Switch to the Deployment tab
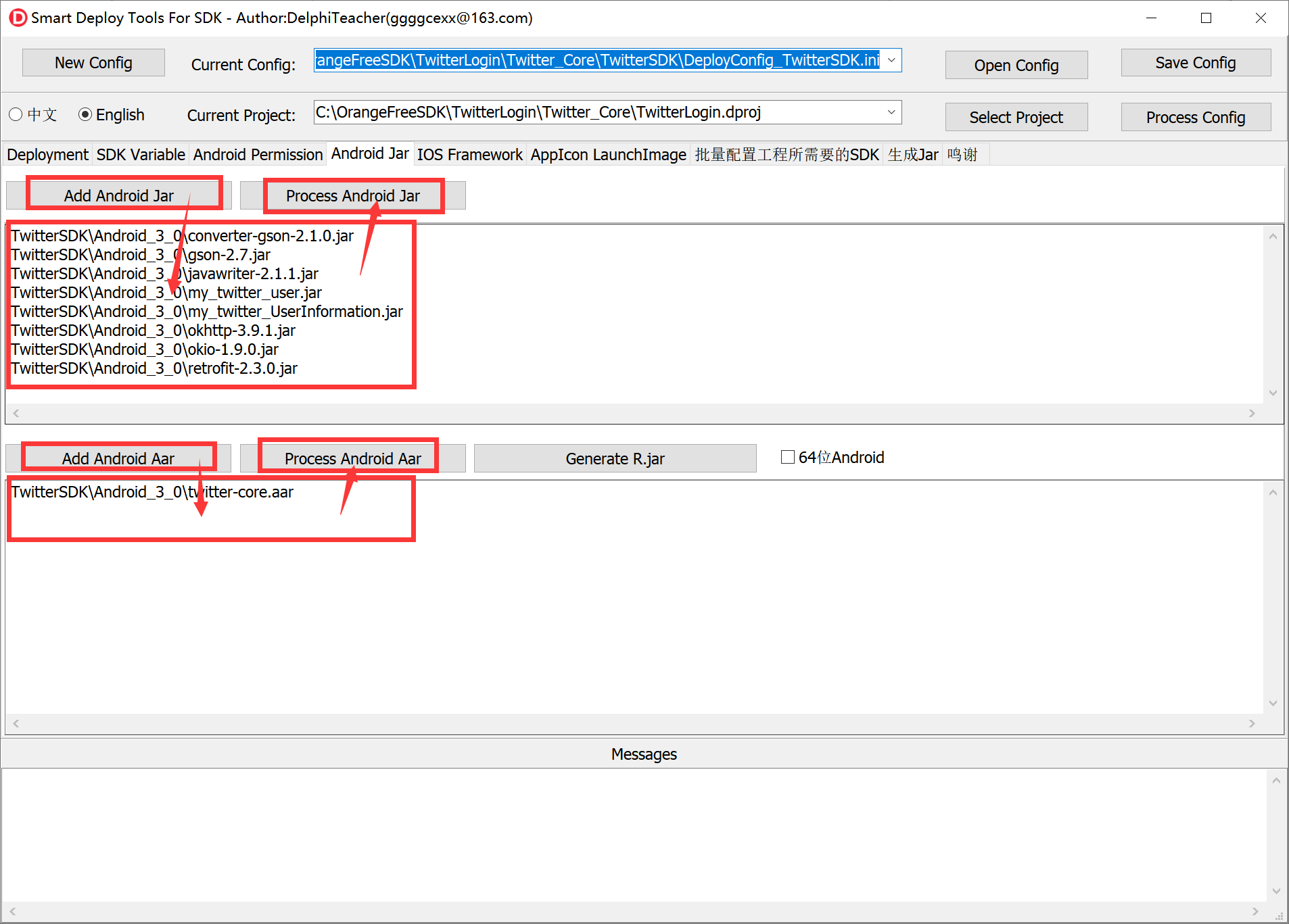 coord(47,155)
